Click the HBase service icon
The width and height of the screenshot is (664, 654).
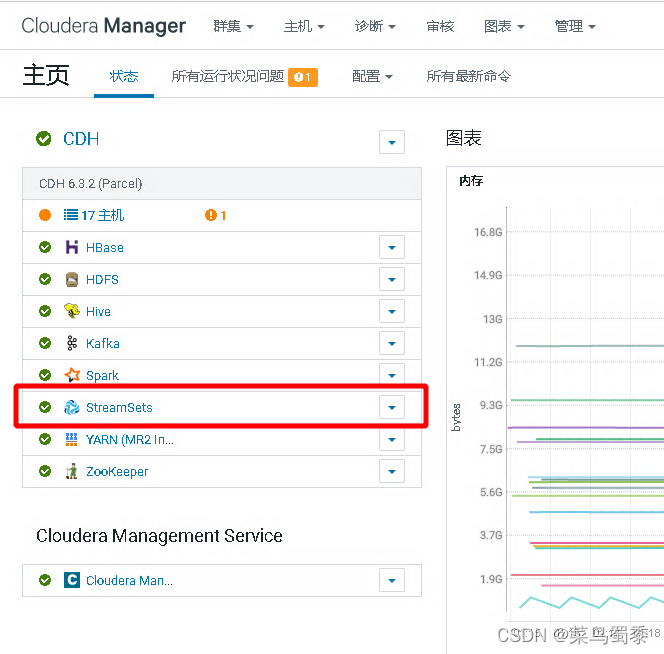coord(72,247)
